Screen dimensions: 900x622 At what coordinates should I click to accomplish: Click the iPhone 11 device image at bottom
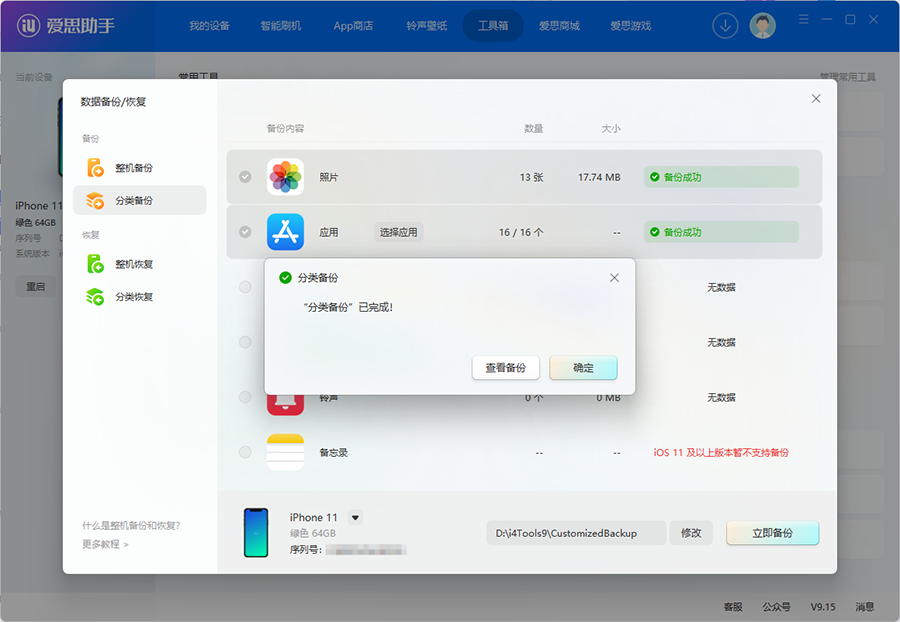pyautogui.click(x=256, y=532)
